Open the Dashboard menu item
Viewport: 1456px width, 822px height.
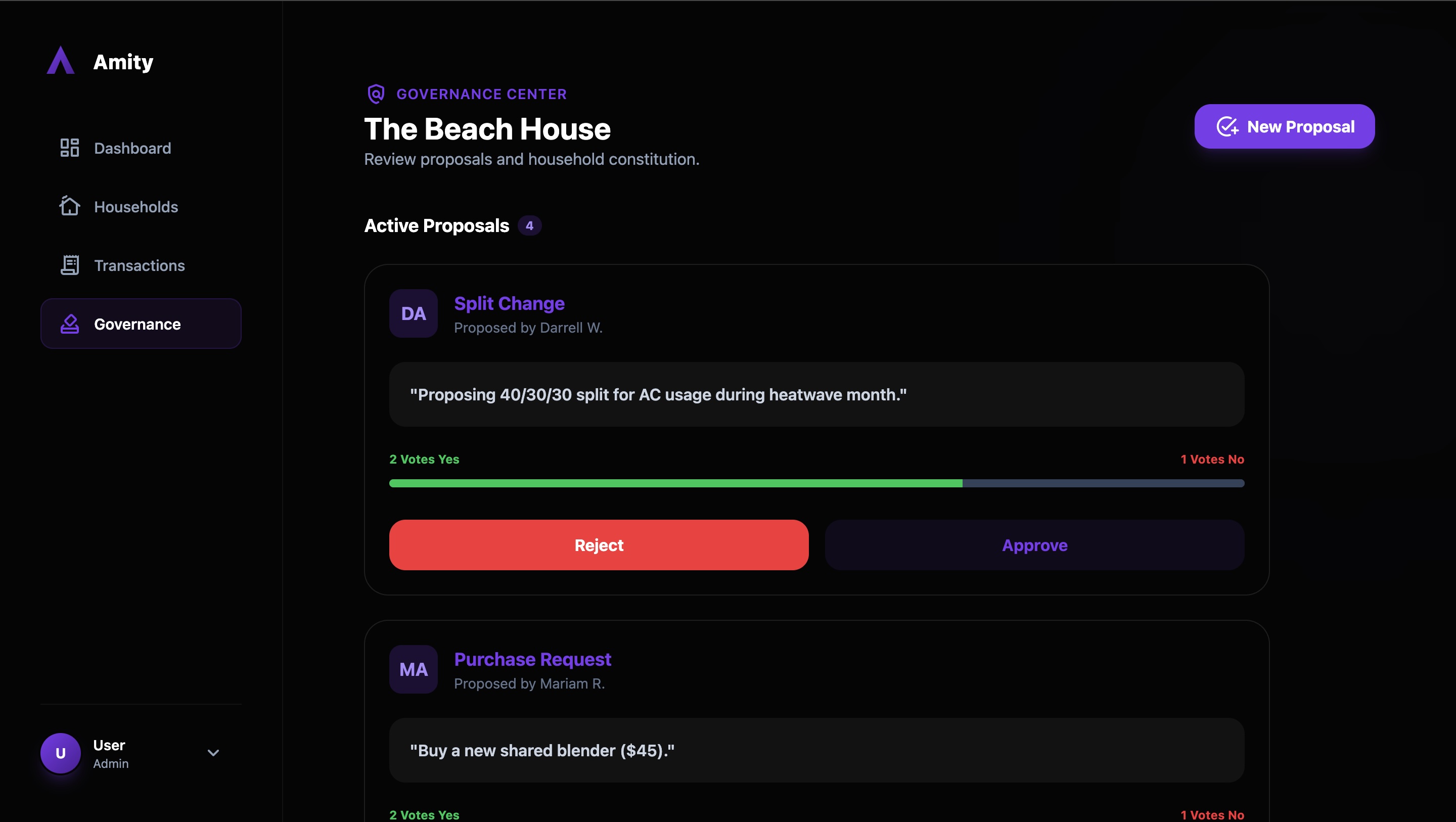[132, 148]
